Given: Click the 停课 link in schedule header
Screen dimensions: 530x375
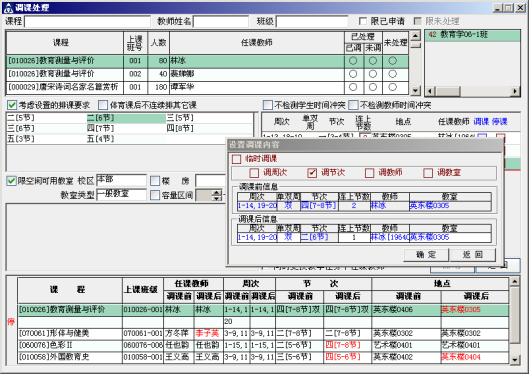Looking at the screenshot, I should 500,121.
